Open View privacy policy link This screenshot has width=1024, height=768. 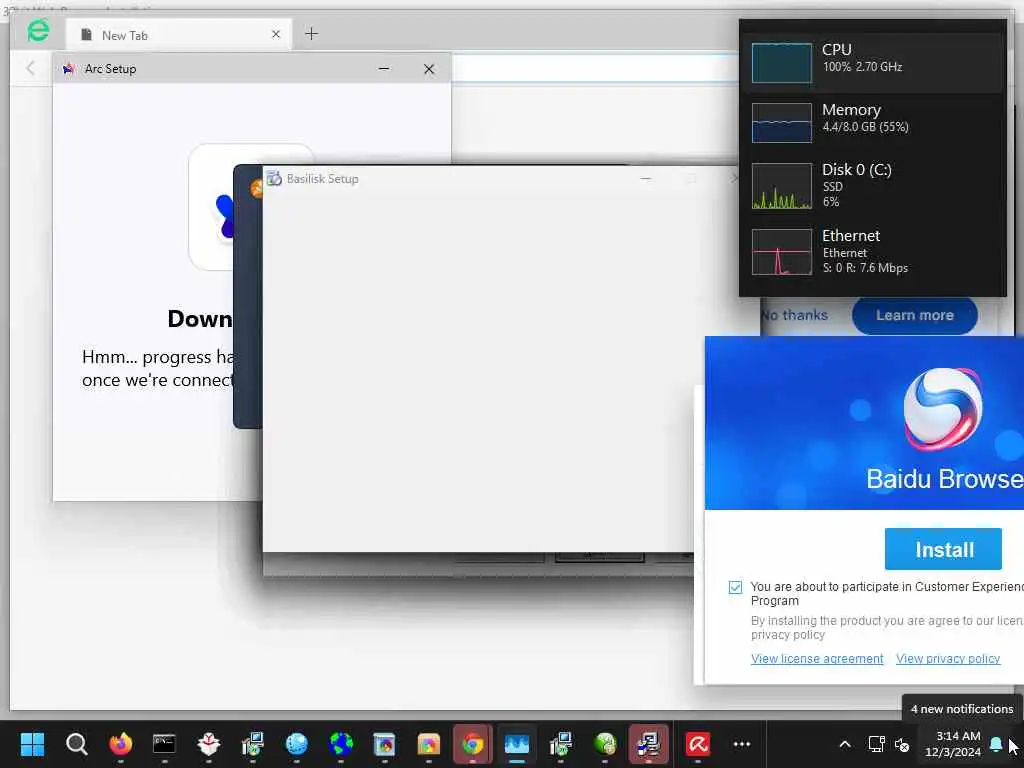tap(948, 658)
